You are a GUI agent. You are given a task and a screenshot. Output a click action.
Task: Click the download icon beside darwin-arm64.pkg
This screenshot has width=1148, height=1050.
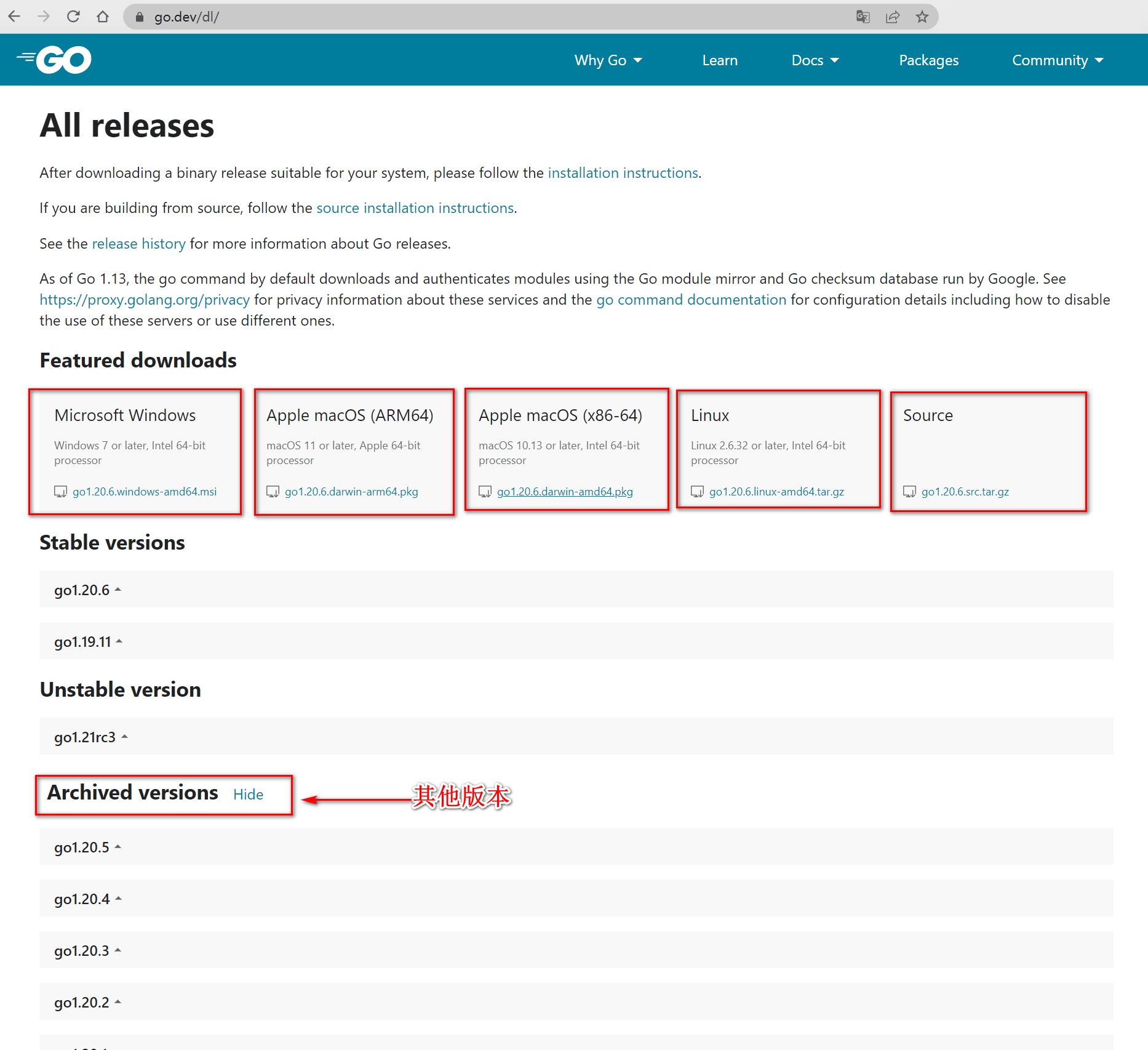[273, 491]
